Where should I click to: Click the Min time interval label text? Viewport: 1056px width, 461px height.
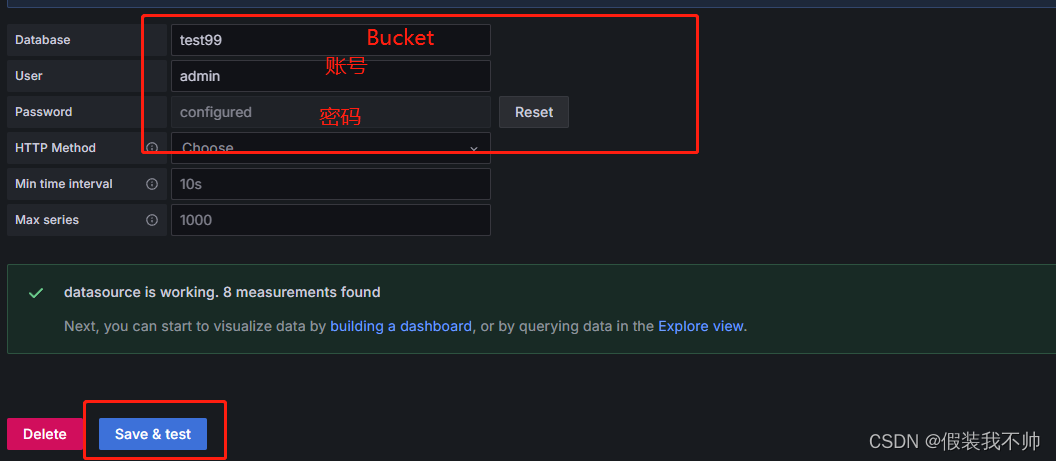pyautogui.click(x=64, y=184)
